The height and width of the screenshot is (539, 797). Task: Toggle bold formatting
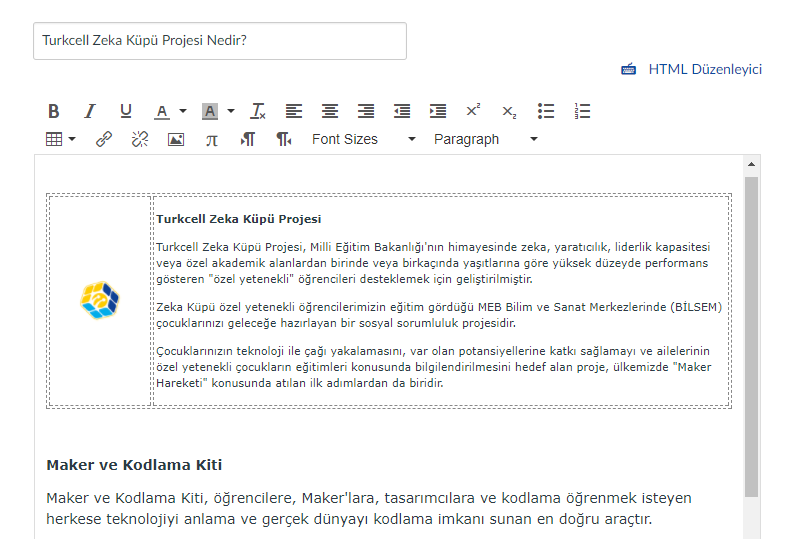pyautogui.click(x=53, y=111)
